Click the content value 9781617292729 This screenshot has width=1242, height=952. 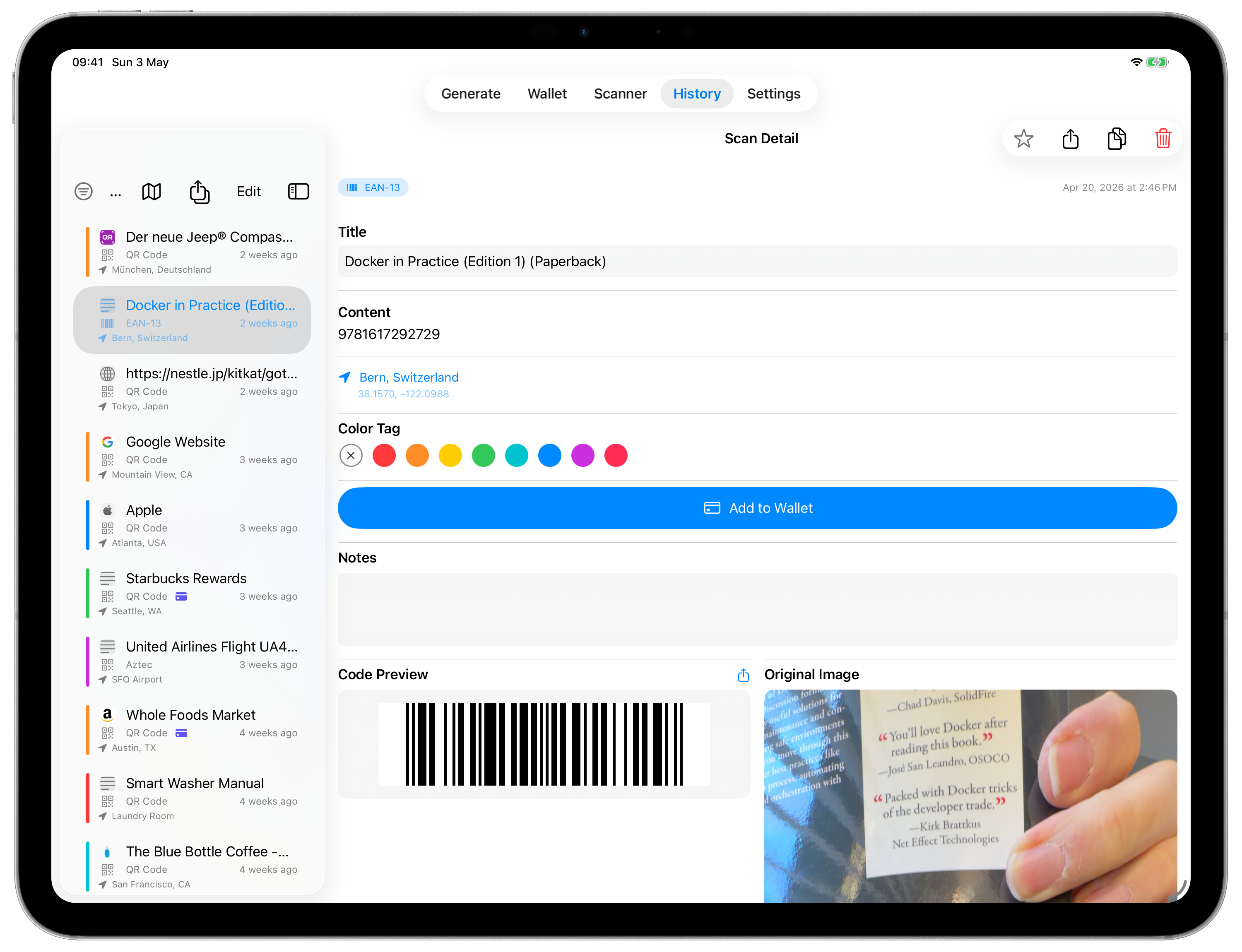389,334
